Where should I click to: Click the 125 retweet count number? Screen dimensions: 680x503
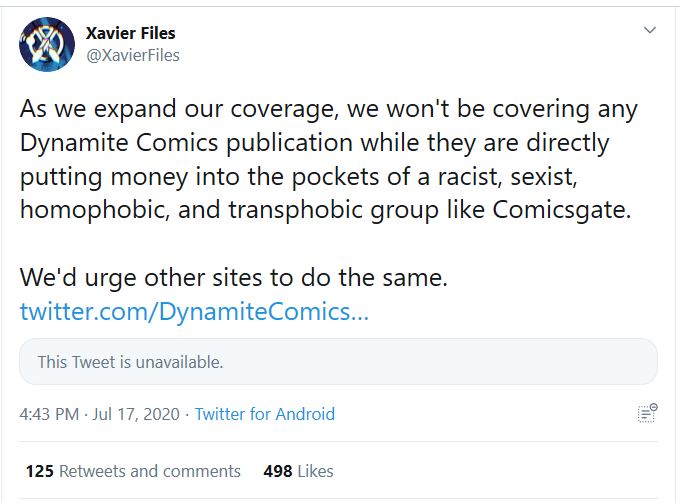coord(39,471)
